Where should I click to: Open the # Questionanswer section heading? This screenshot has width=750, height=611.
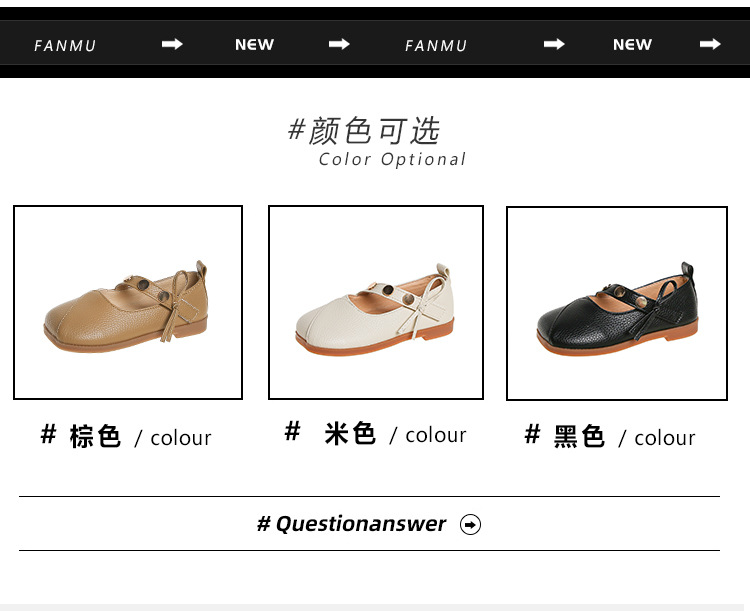tap(352, 524)
